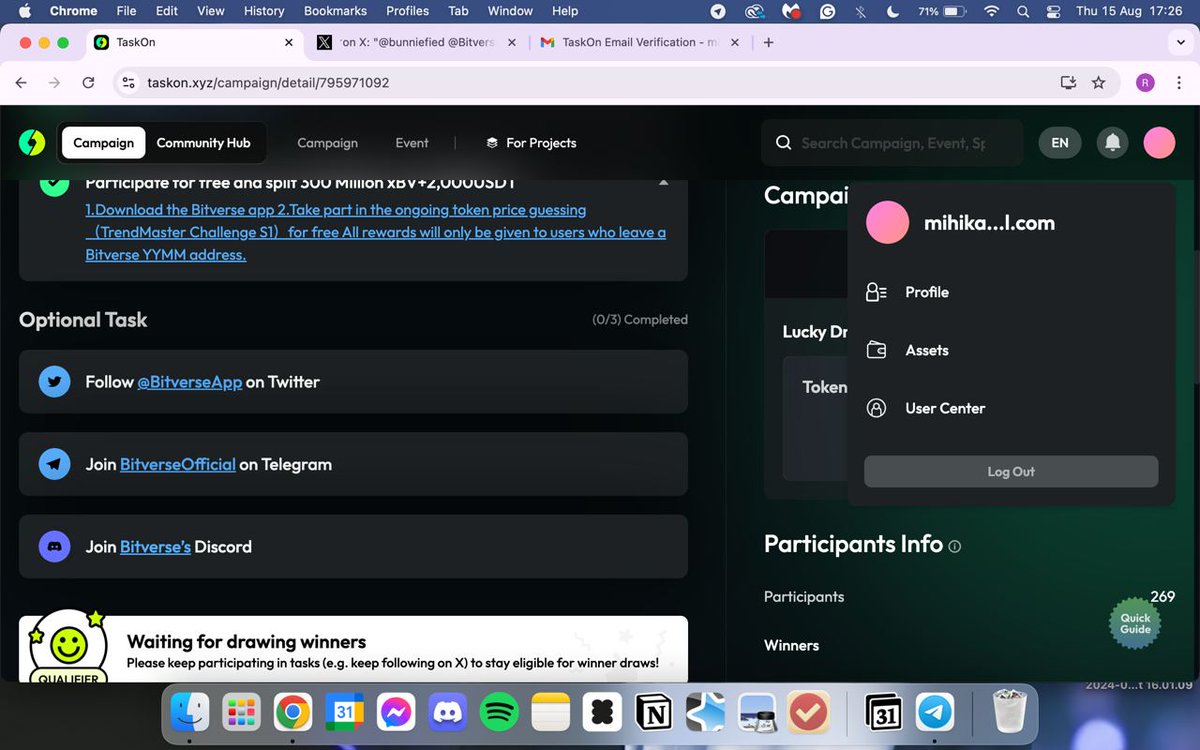Click the pink profile avatar in header
The height and width of the screenshot is (750, 1200).
point(1159,143)
